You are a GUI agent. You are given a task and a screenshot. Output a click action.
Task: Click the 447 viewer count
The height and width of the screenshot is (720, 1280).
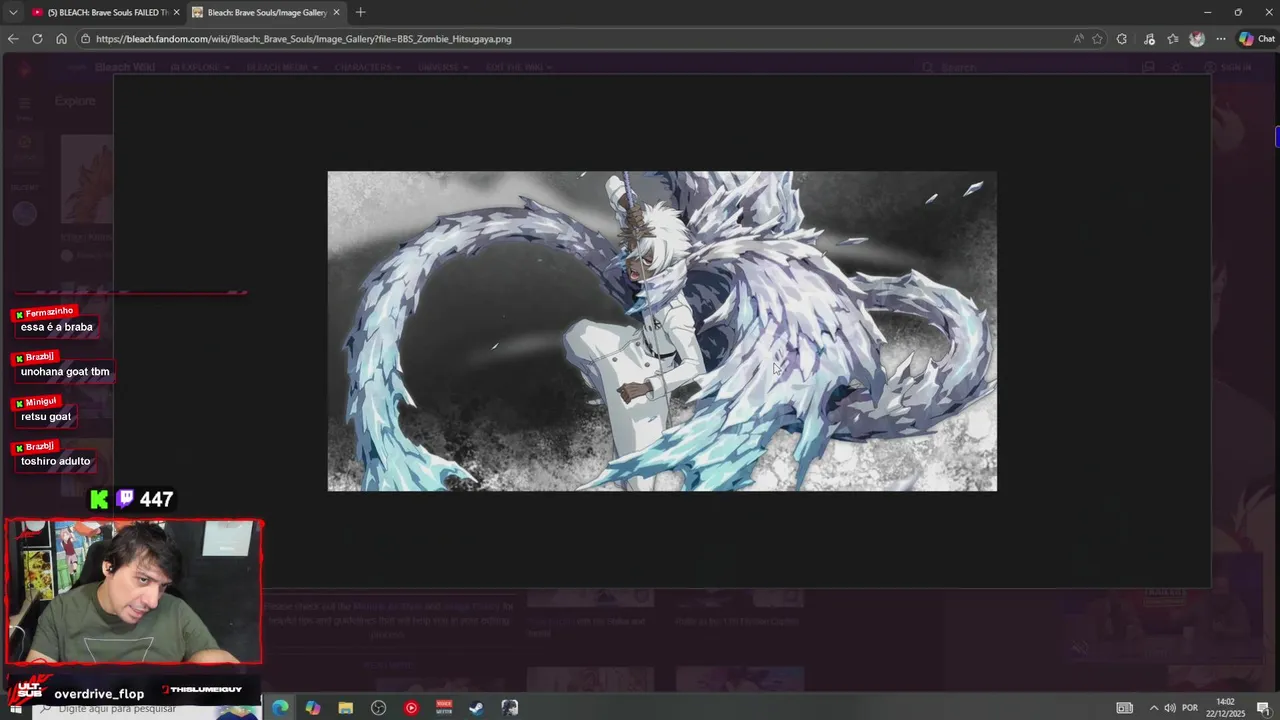[157, 499]
